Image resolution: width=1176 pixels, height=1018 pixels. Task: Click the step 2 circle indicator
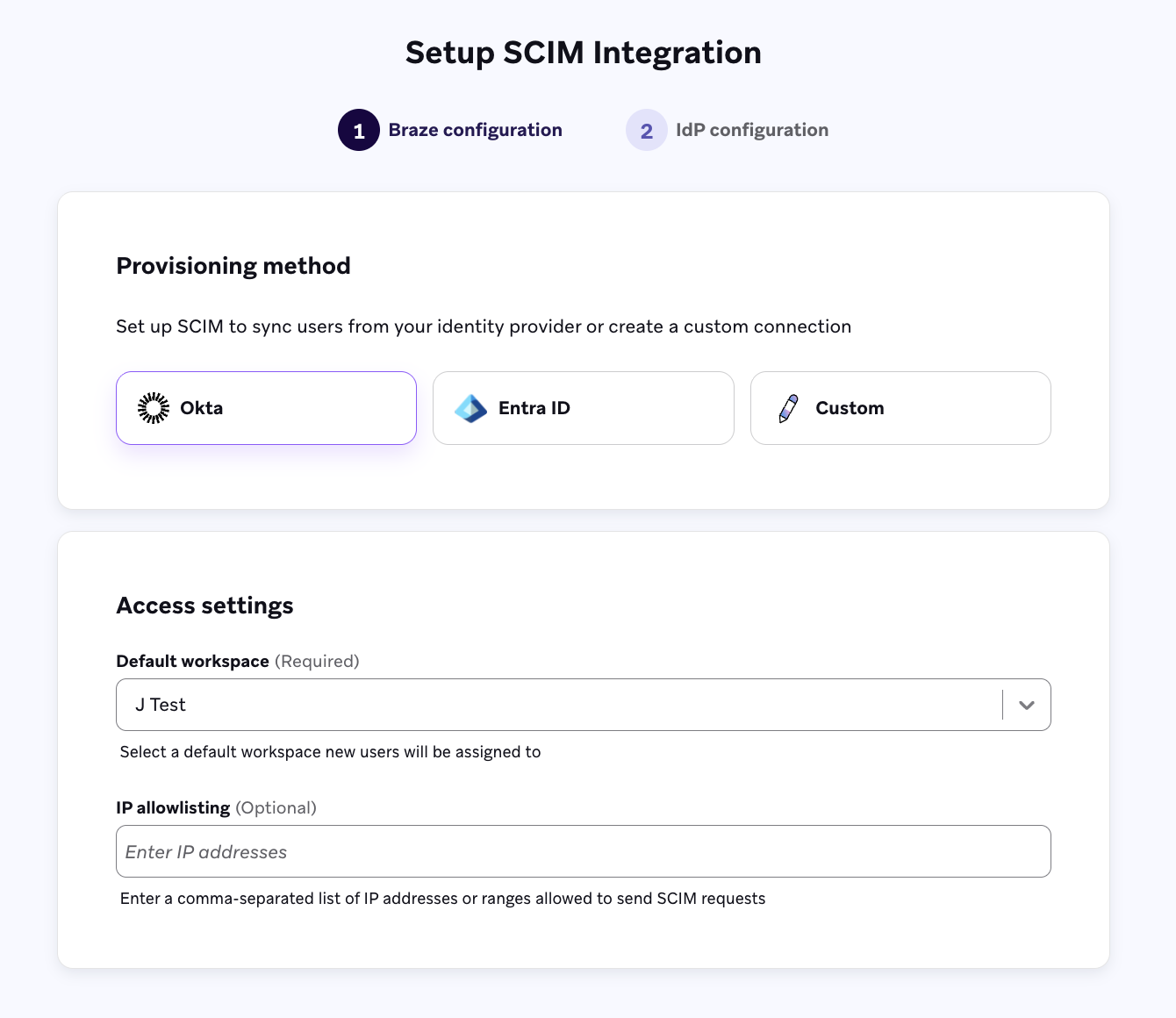click(x=647, y=129)
